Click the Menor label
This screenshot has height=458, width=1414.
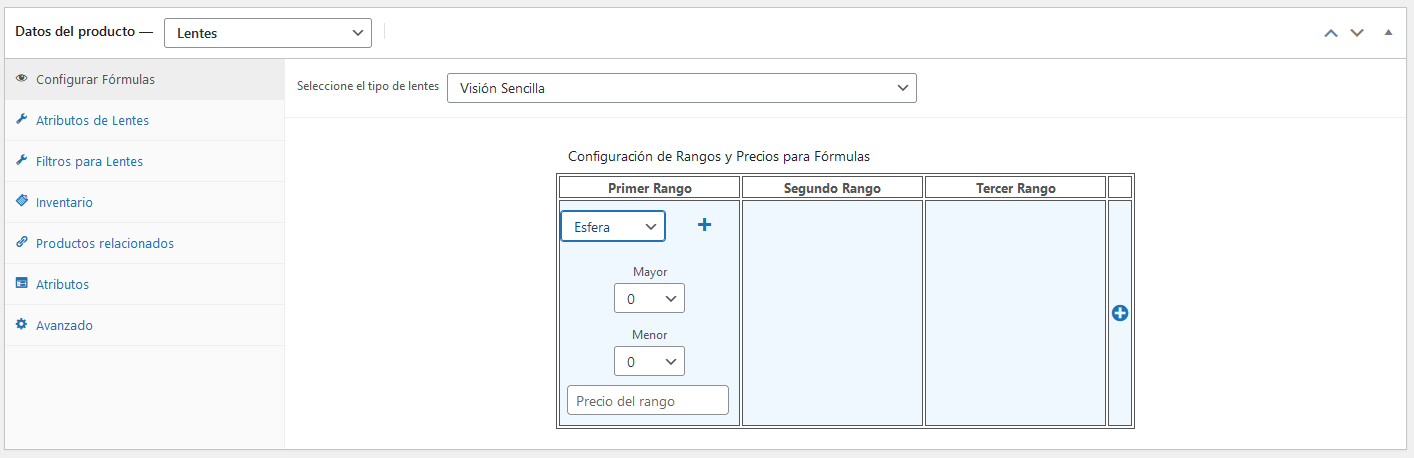(x=649, y=335)
